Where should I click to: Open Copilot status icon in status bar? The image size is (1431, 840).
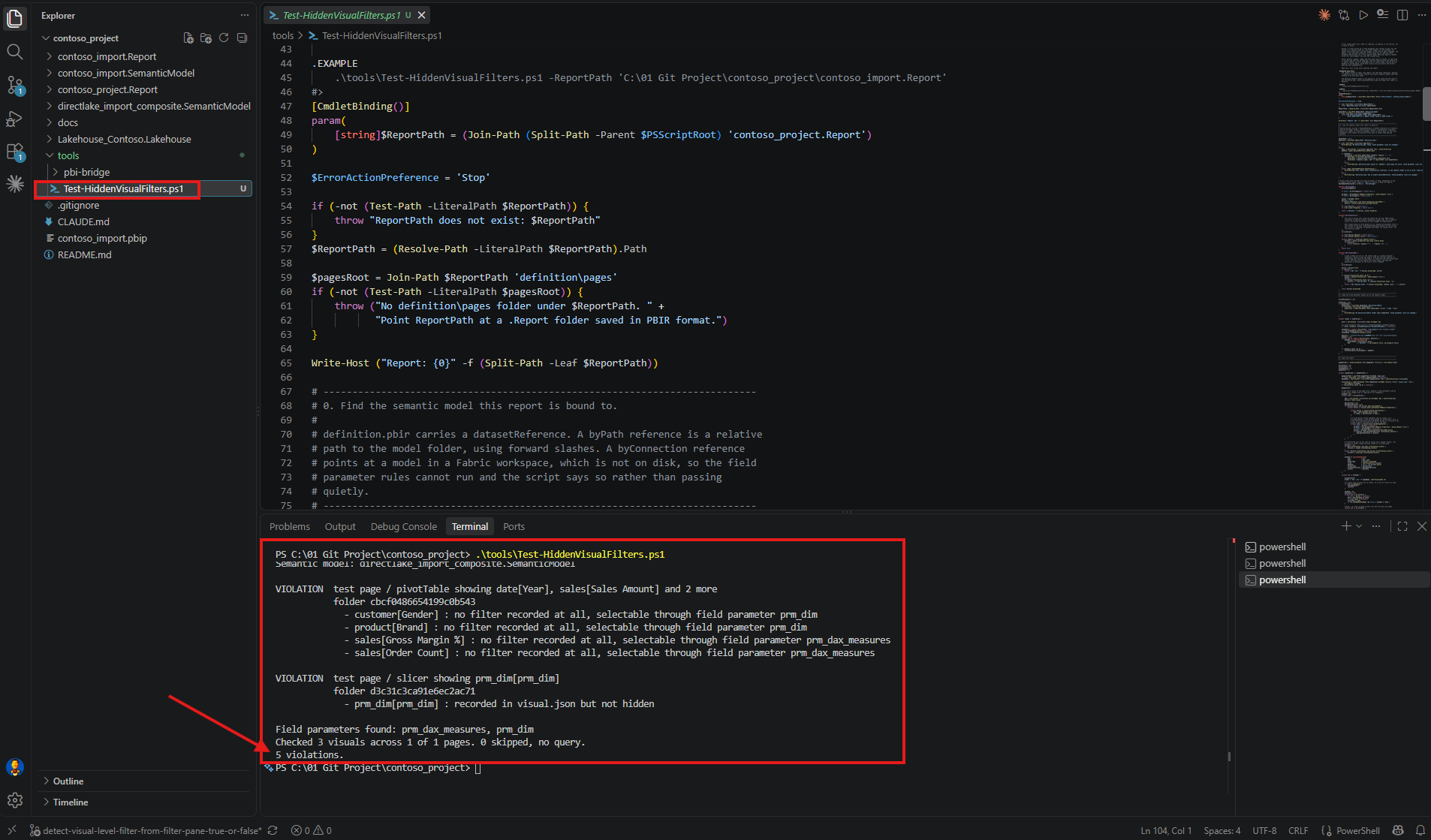(1398, 830)
